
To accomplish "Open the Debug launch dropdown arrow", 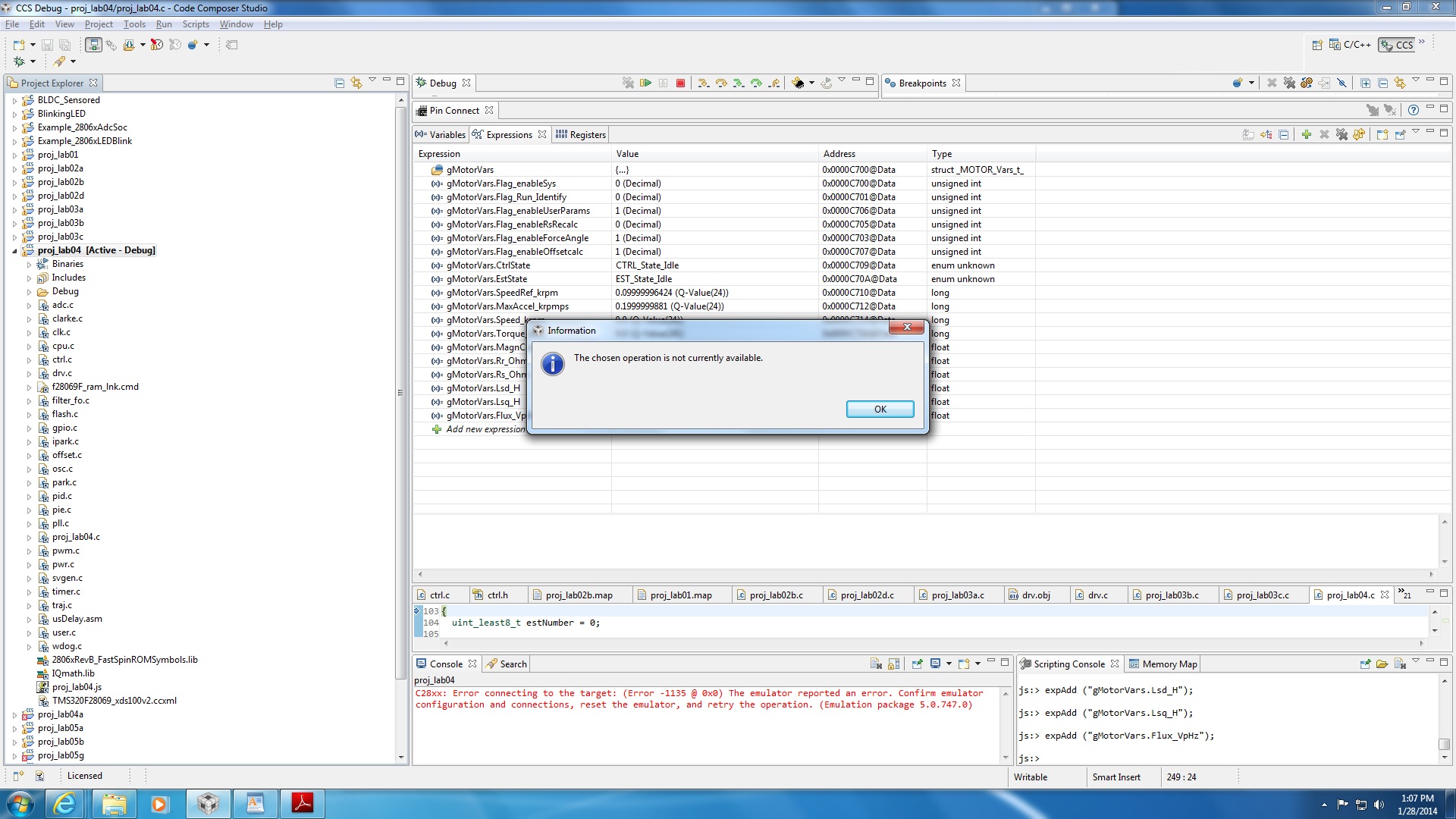I will point(33,61).
